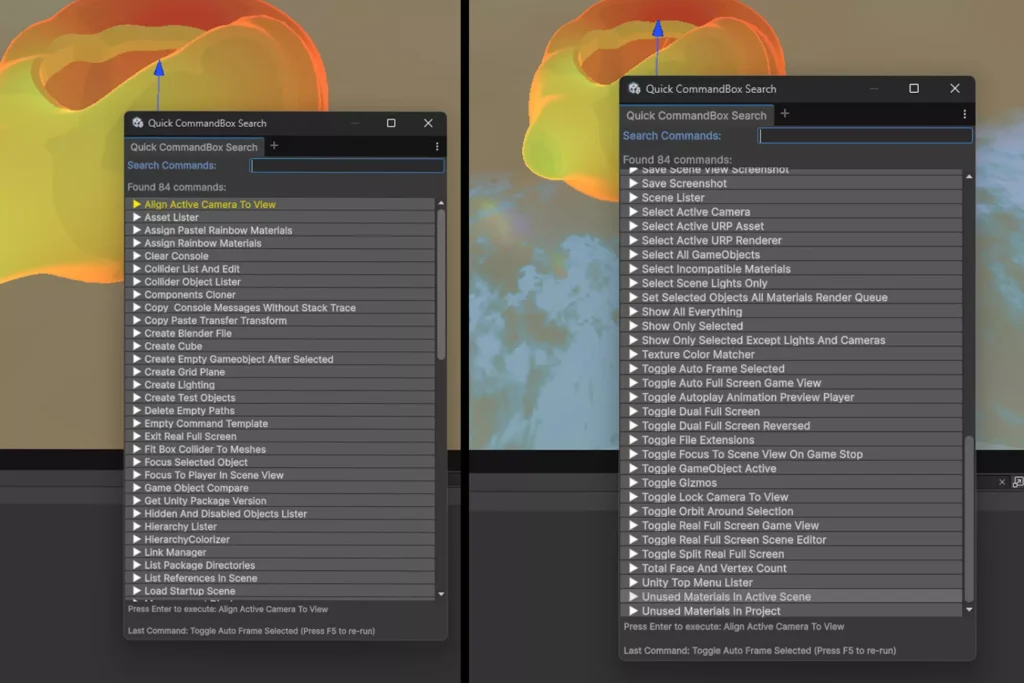Open kebab options menu in left CommandBox window
Viewport: 1024px width, 683px height.
[437, 146]
